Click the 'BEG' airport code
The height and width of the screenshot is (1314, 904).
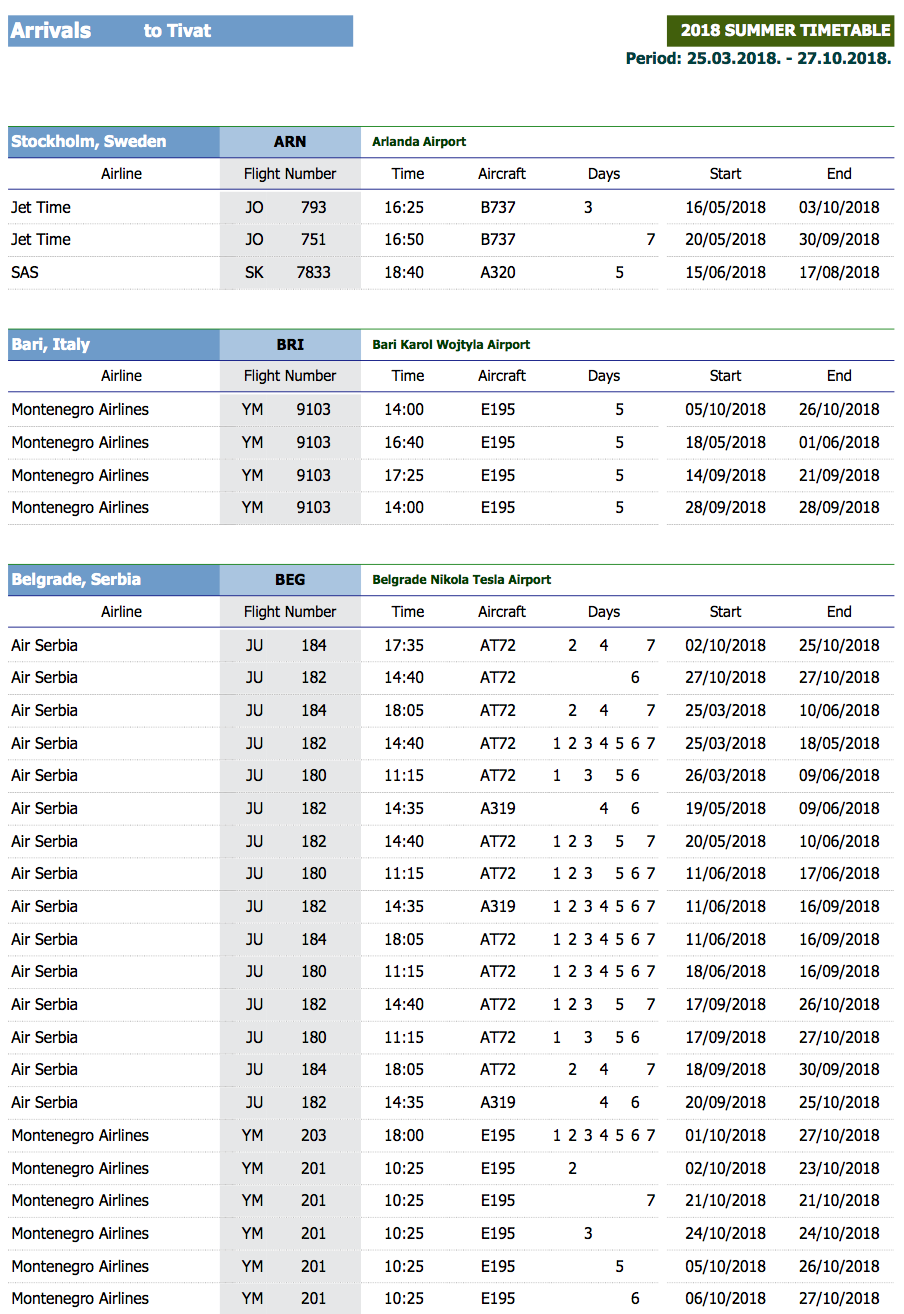pos(290,580)
